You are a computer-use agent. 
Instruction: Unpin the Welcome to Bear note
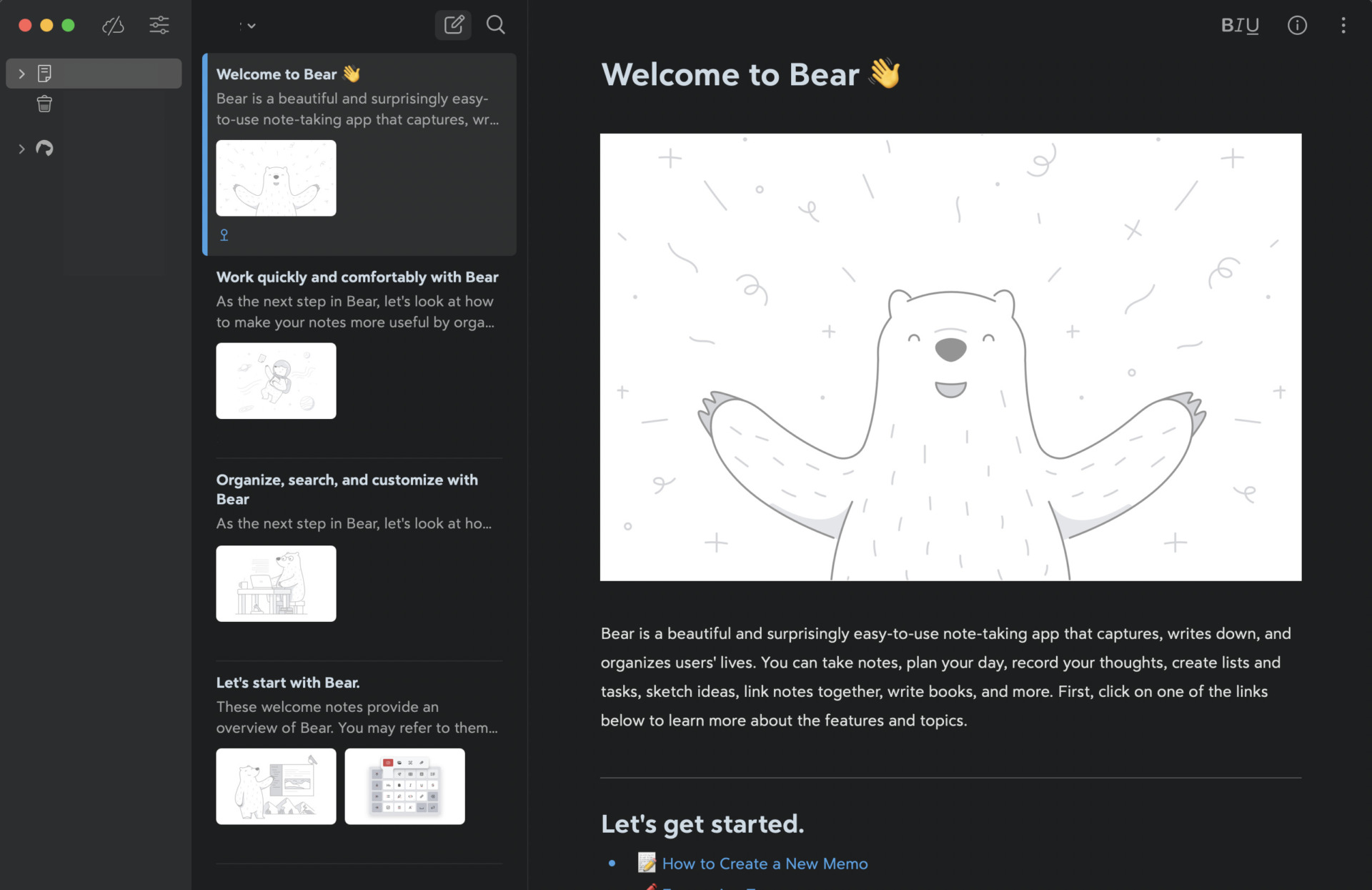tap(224, 234)
